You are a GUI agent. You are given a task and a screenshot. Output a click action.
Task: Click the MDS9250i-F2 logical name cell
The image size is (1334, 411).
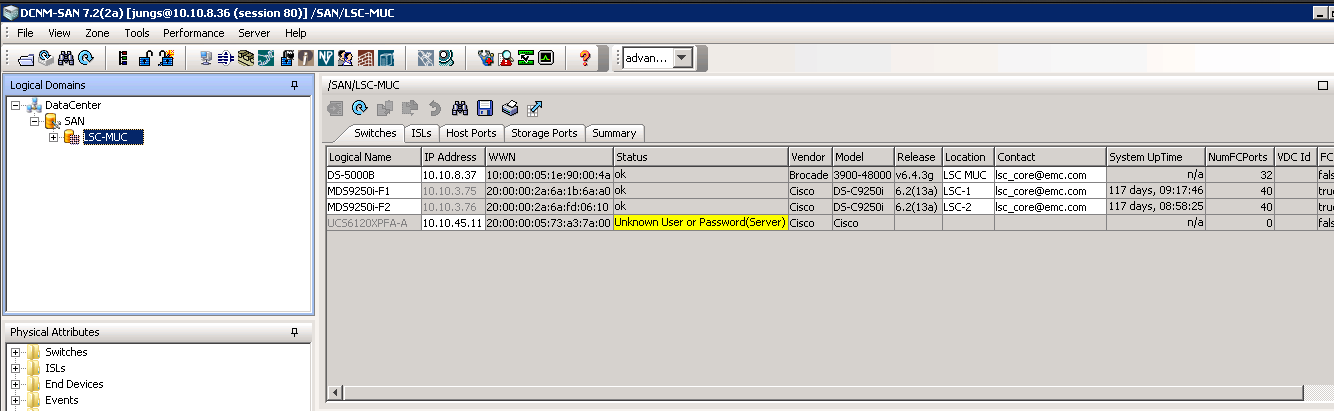(x=373, y=206)
